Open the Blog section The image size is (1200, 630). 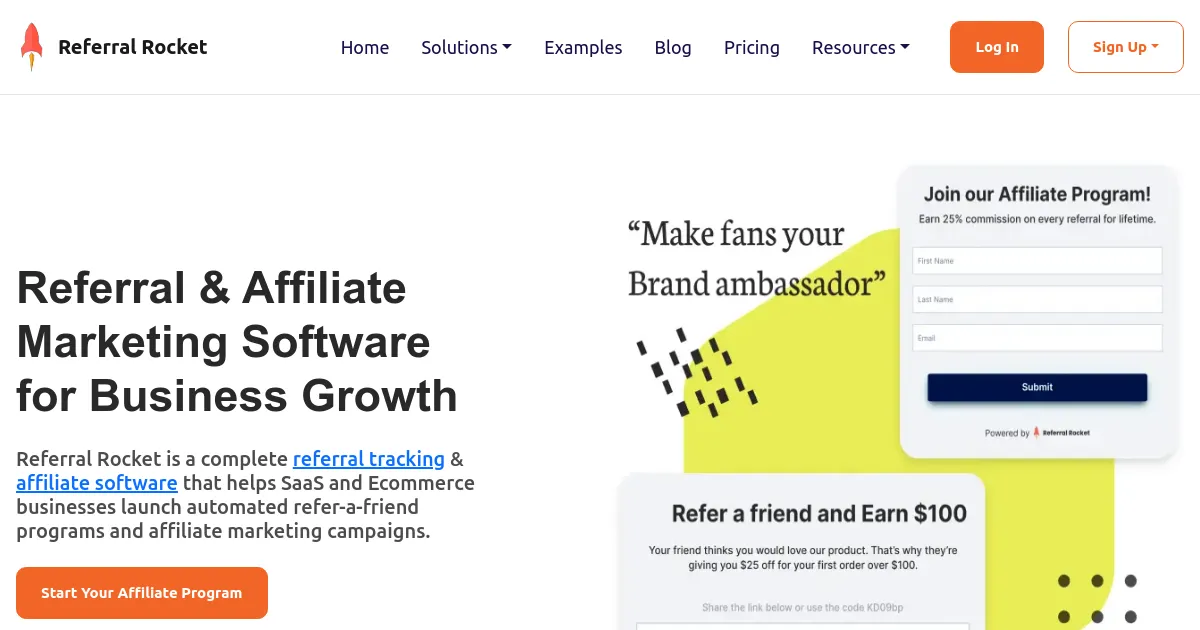tap(673, 47)
